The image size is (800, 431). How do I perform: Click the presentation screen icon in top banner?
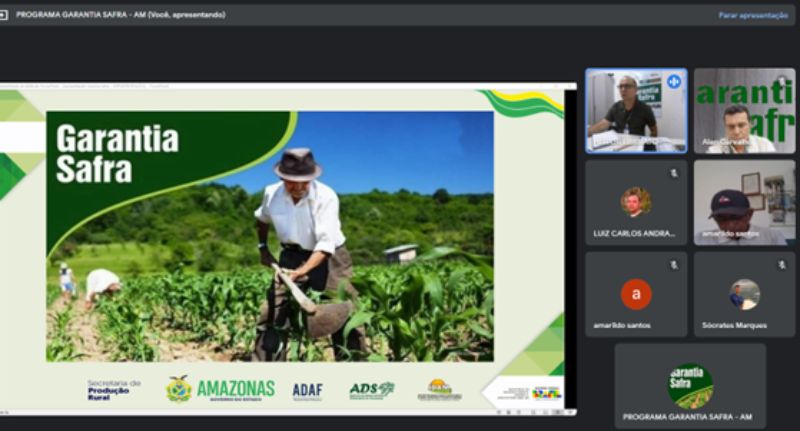[4, 15]
